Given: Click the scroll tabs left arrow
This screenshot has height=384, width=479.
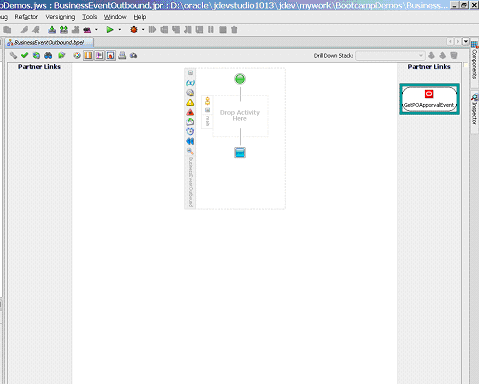Looking at the screenshot, I should click(x=450, y=41).
